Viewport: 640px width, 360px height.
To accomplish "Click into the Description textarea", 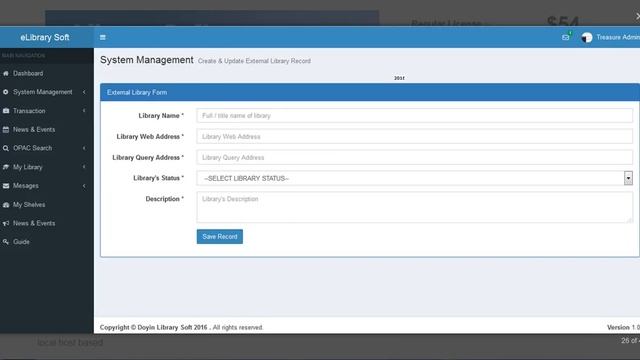I will pos(414,207).
